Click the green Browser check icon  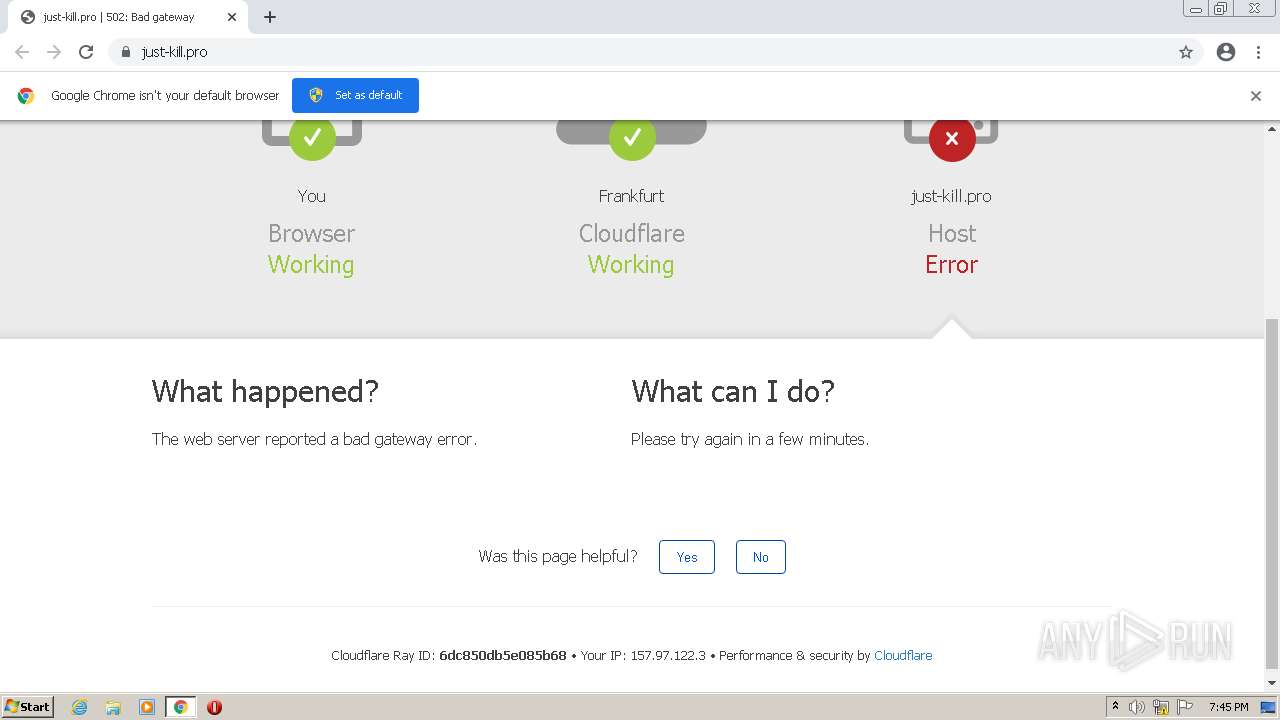coord(312,137)
